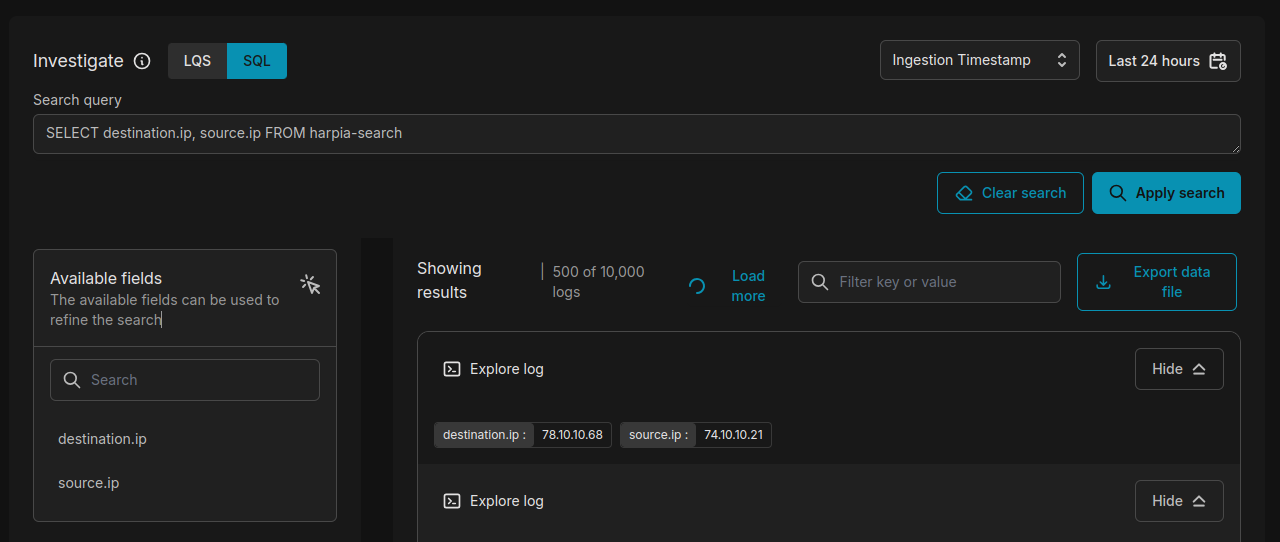Viewport: 1280px width, 542px height.
Task: Click the second Explore log label
Action: 507,501
